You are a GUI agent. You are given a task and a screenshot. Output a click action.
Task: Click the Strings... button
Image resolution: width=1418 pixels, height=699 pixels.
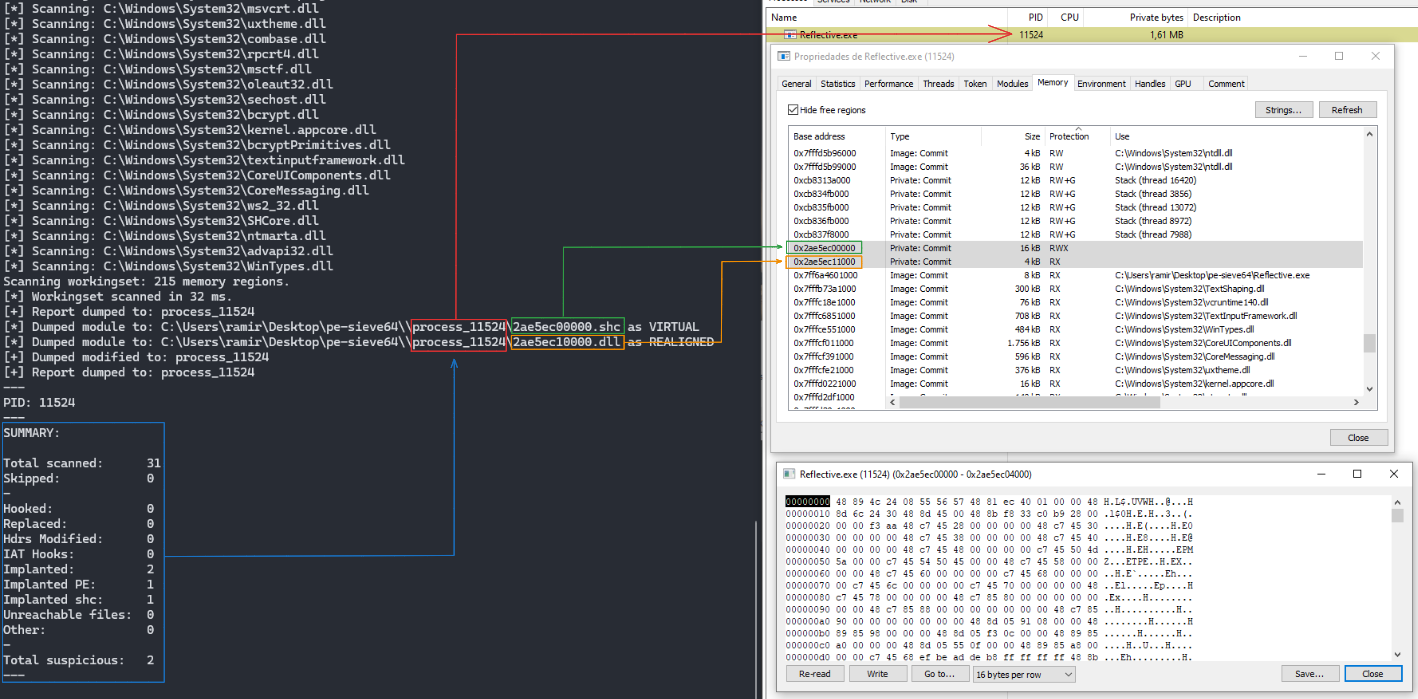(x=1283, y=110)
